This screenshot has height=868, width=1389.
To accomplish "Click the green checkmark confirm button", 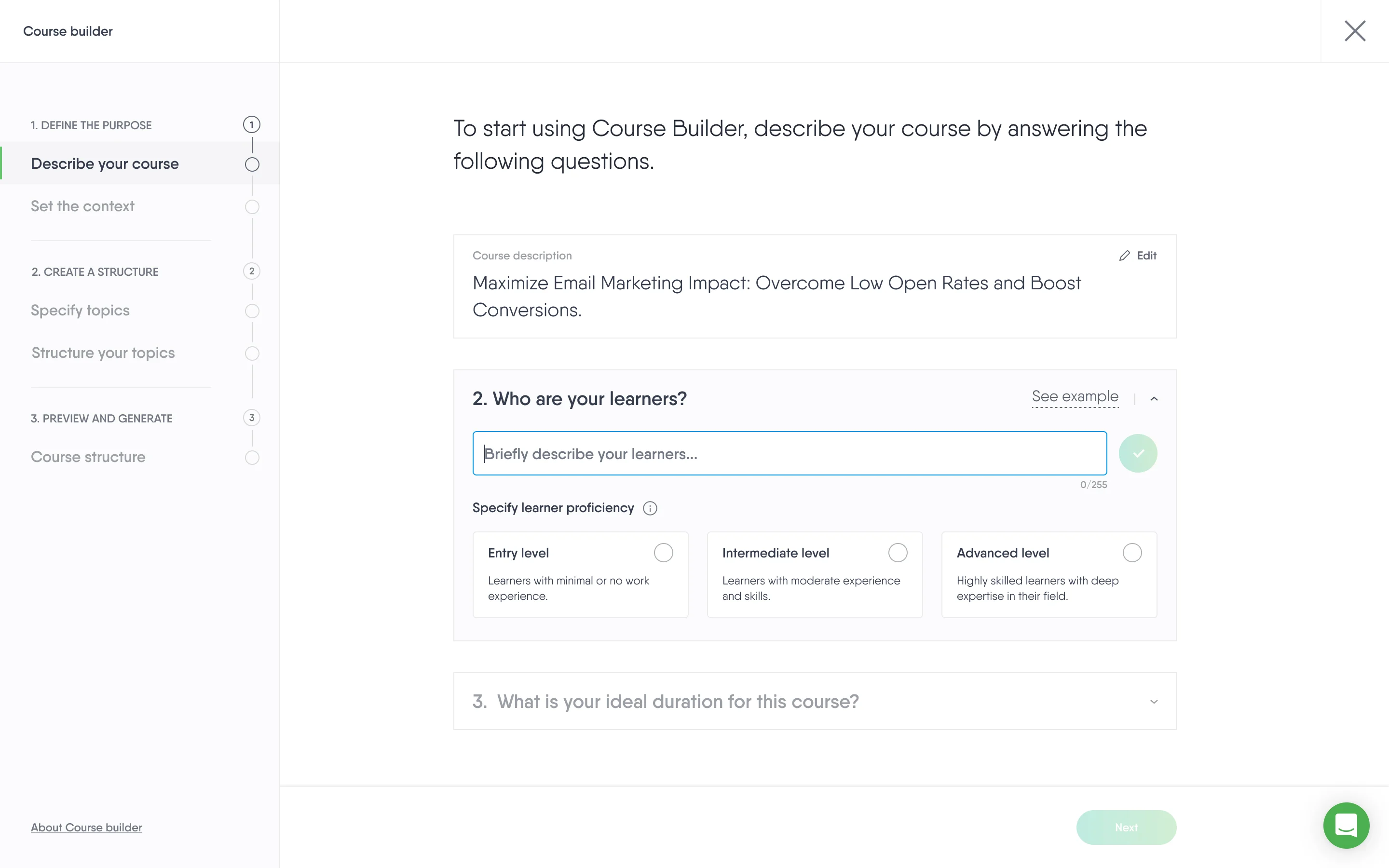I will (1138, 453).
